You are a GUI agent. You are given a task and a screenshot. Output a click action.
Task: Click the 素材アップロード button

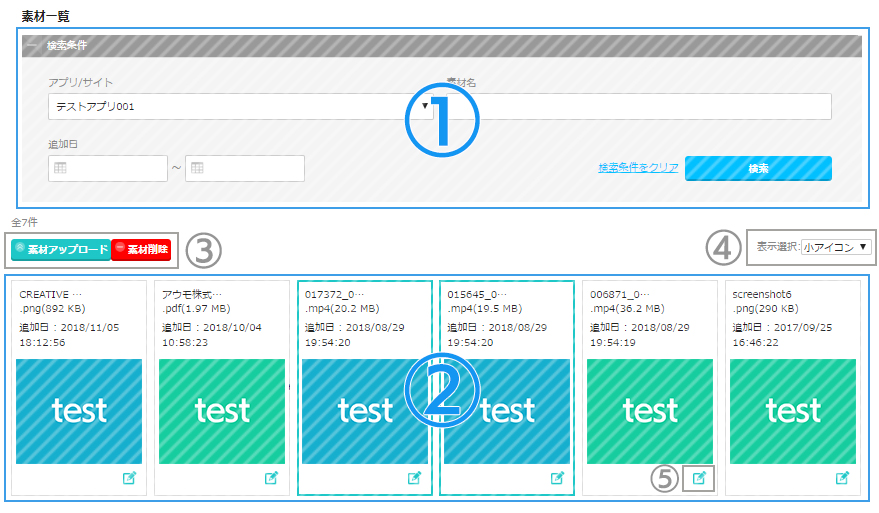60,249
